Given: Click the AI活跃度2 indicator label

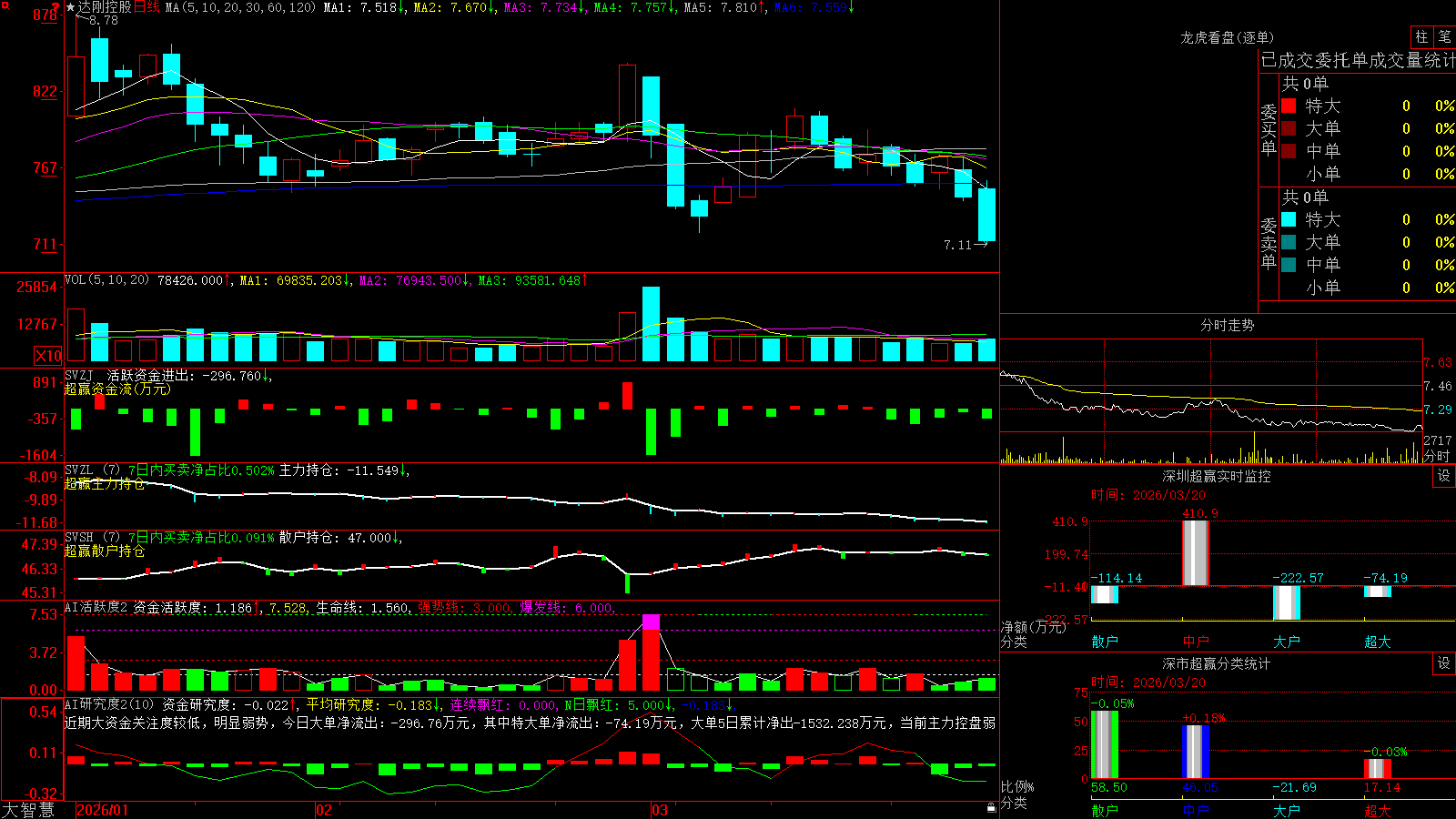Looking at the screenshot, I should [96, 607].
